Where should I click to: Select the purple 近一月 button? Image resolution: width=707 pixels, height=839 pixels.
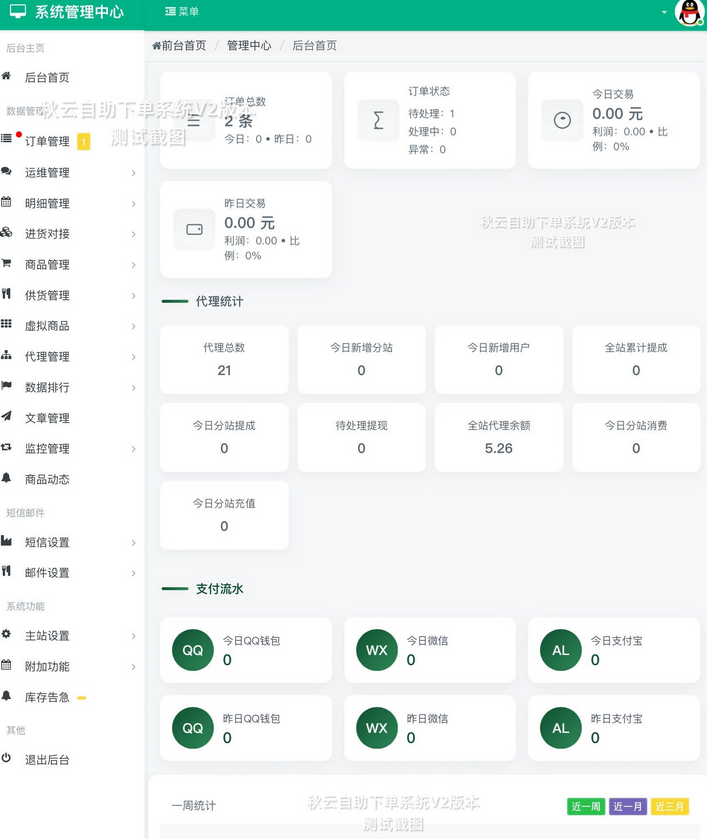pyautogui.click(x=628, y=806)
